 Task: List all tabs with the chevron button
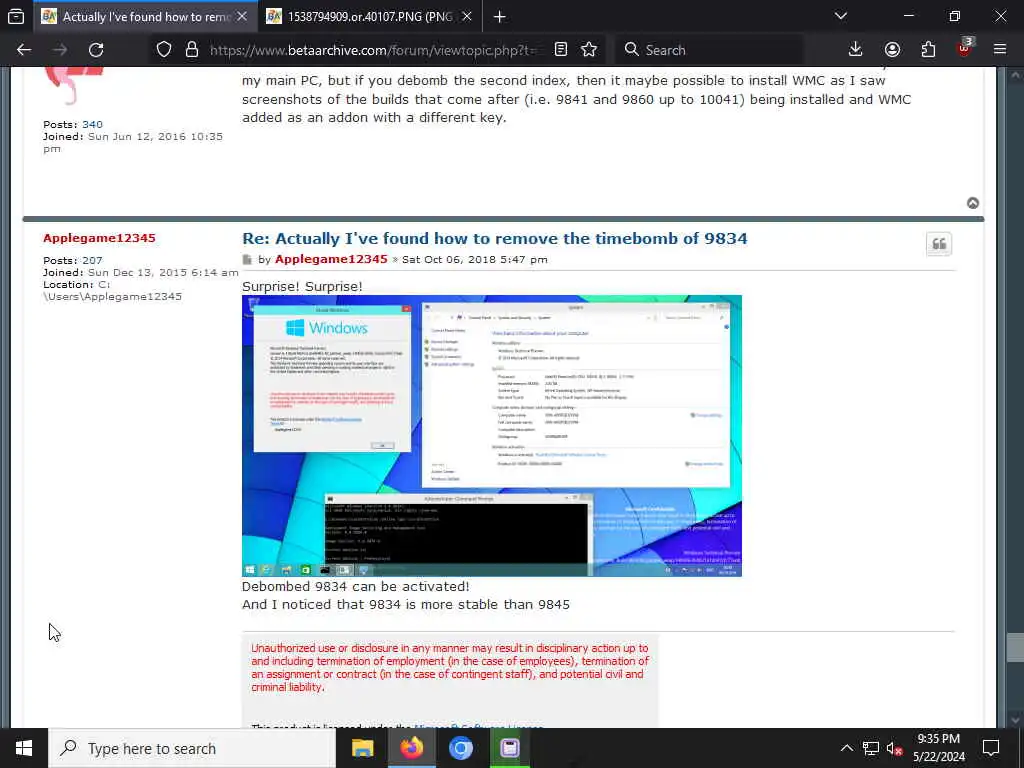pos(841,16)
